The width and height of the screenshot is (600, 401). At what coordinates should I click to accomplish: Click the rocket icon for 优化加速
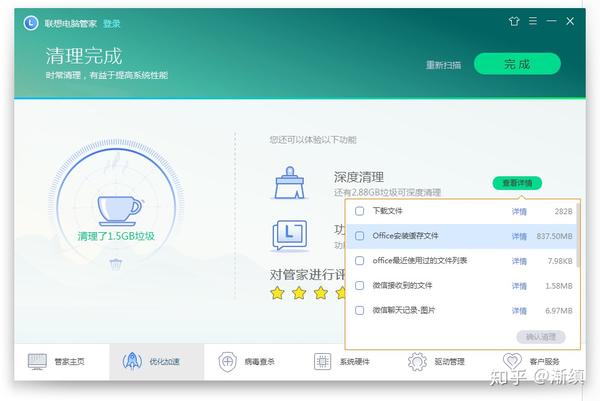132,361
